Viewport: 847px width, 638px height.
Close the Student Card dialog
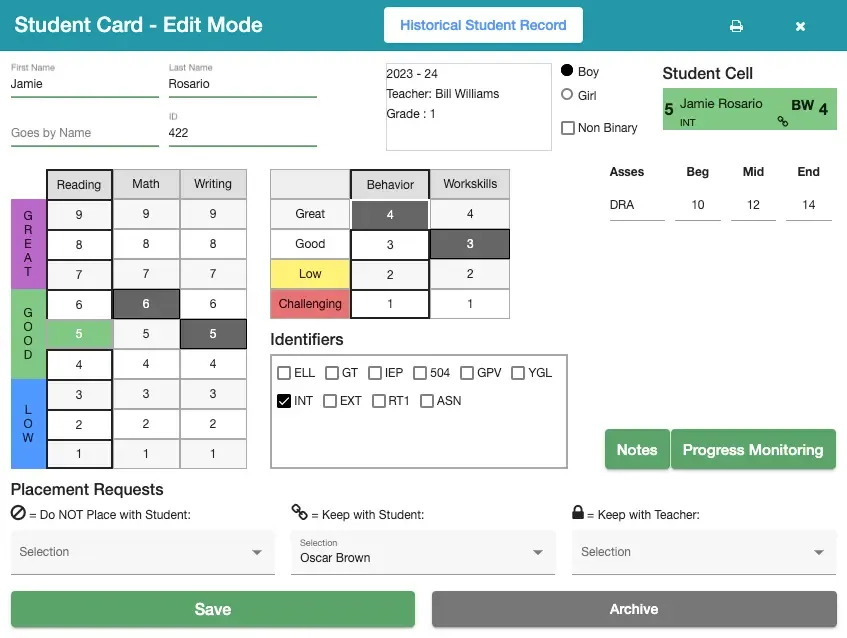pos(800,26)
